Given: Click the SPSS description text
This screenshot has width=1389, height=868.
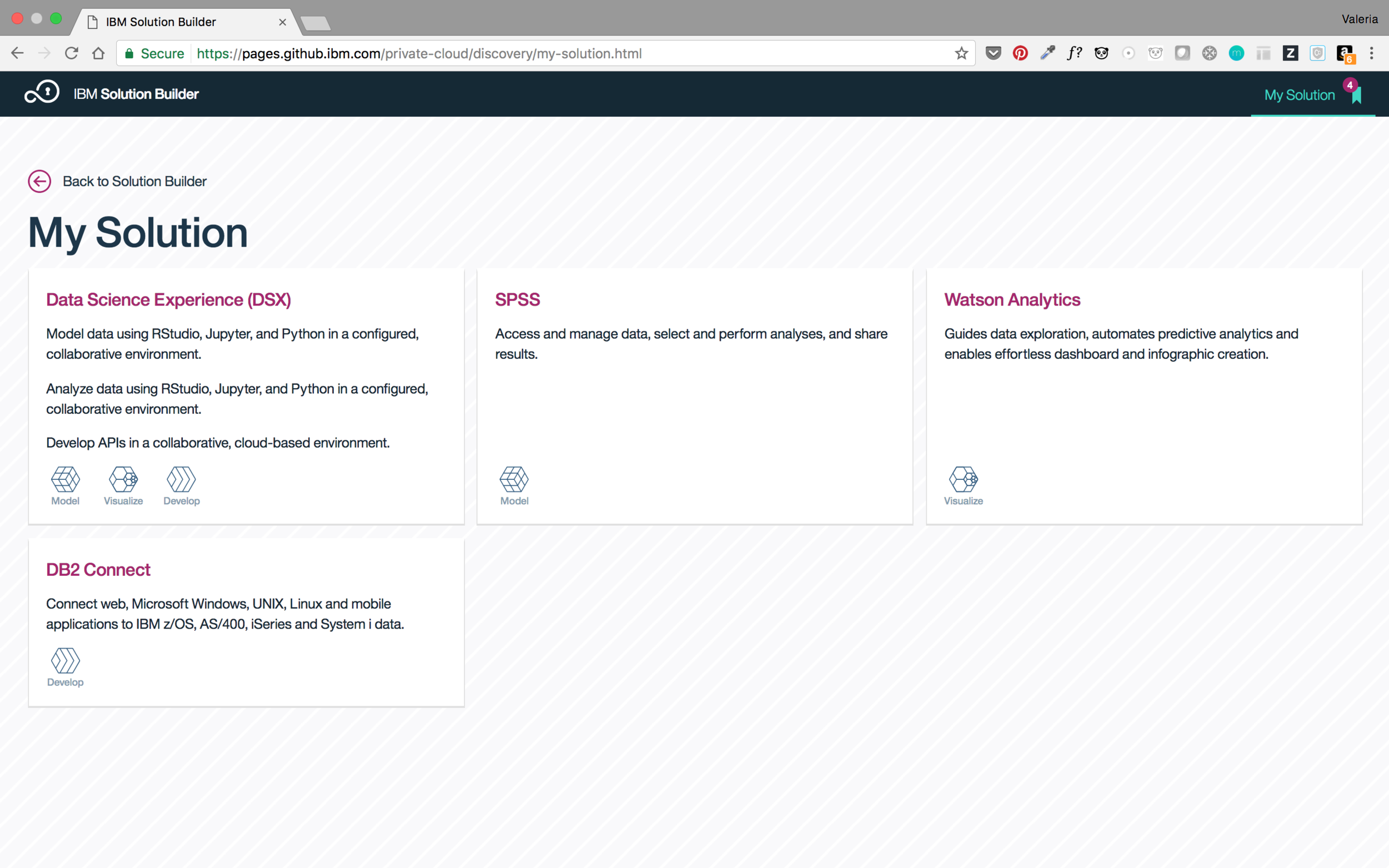Looking at the screenshot, I should click(x=691, y=344).
